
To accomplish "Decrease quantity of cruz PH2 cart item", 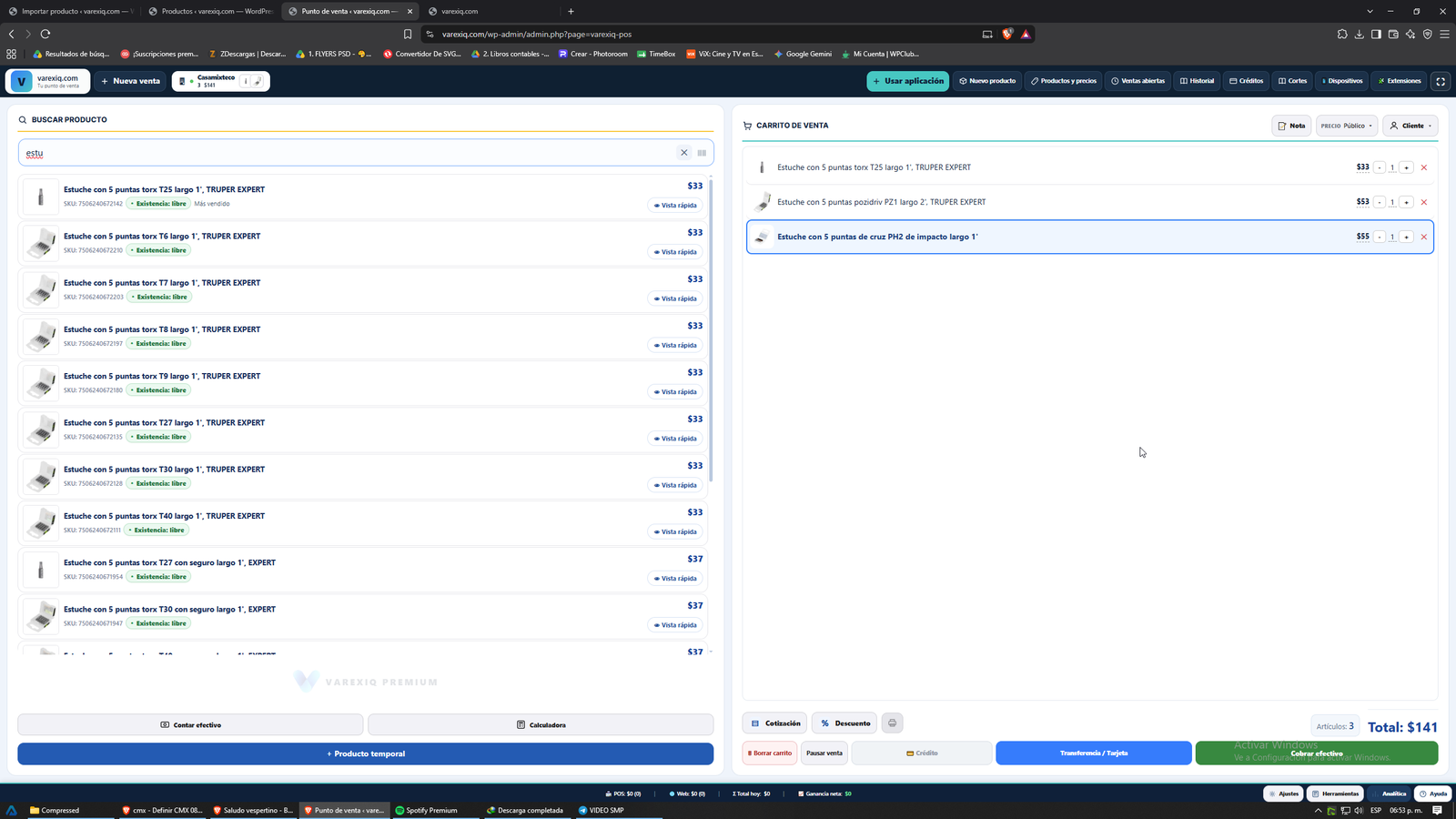I will pyautogui.click(x=1380, y=237).
